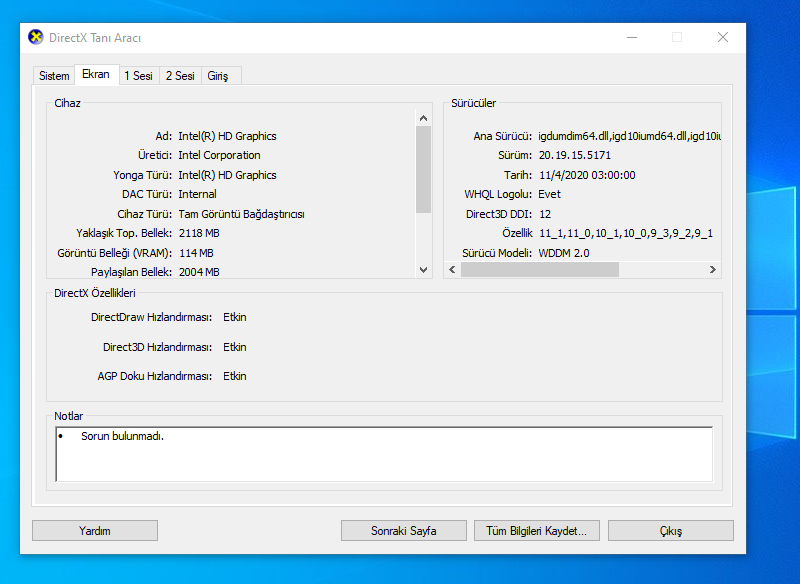800x584 pixels.
Task: Click the DirectX Tanı Aracı title icon
Action: pos(36,37)
